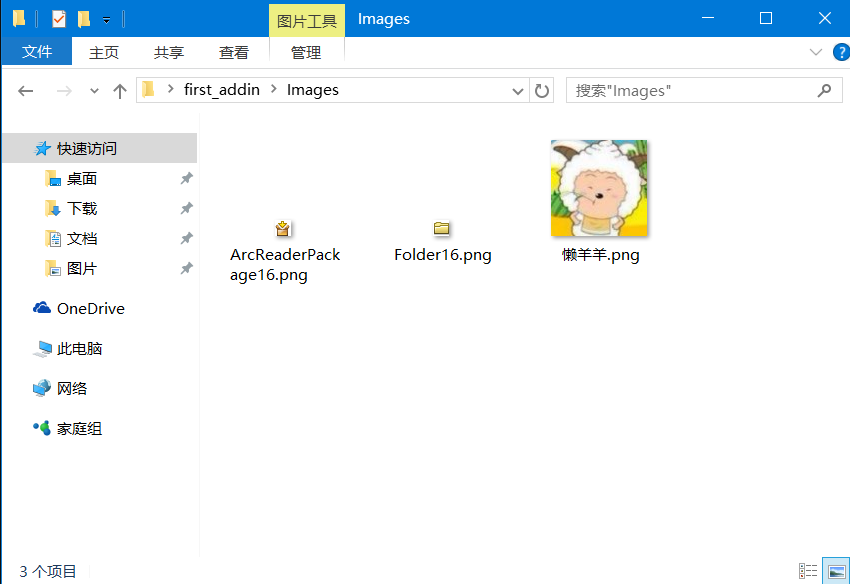Viewport: 850px width, 584px height.
Task: Select the Folder16.png file icon
Action: pyautogui.click(x=441, y=228)
